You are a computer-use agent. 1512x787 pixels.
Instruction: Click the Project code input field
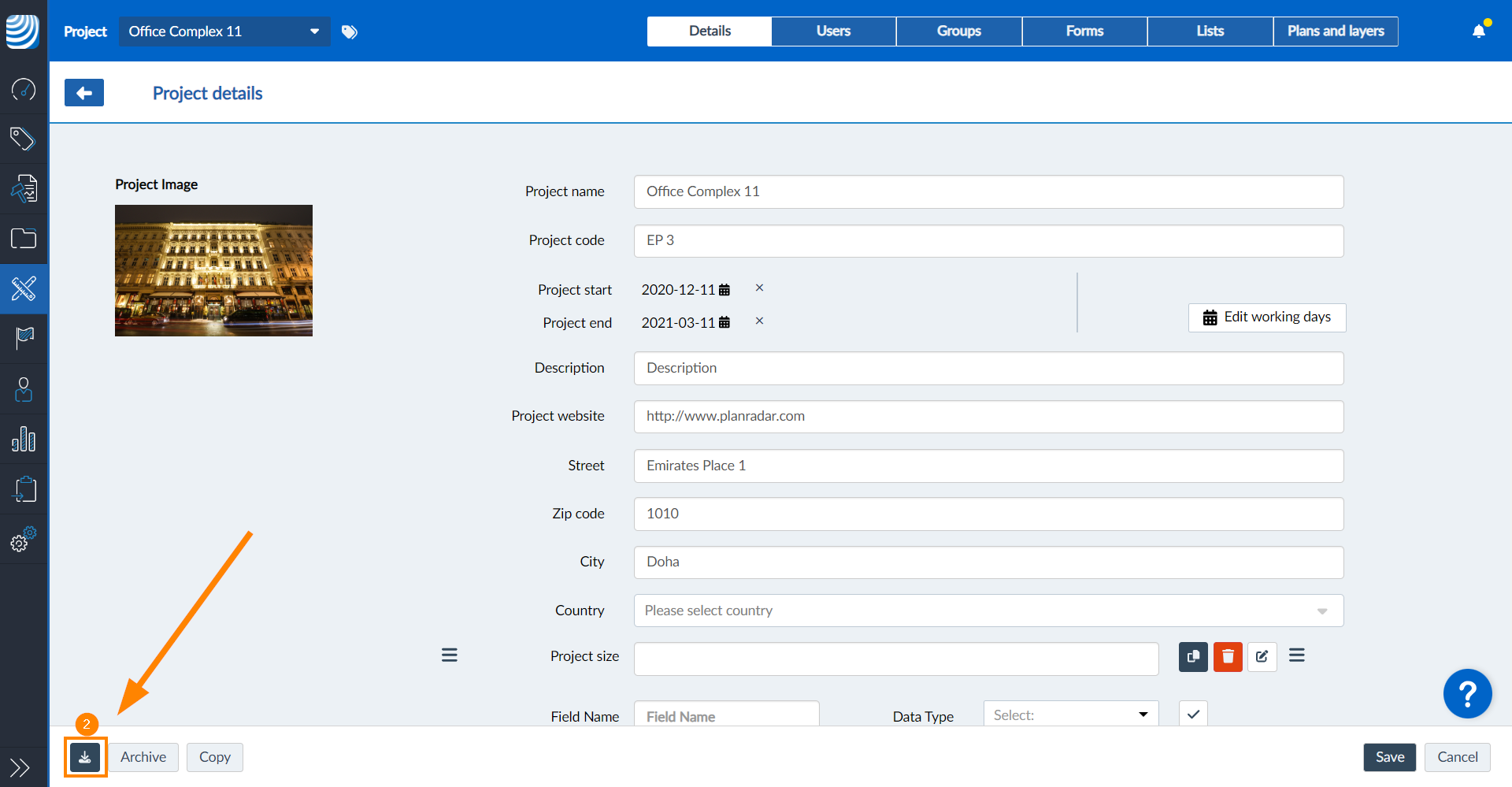point(988,240)
